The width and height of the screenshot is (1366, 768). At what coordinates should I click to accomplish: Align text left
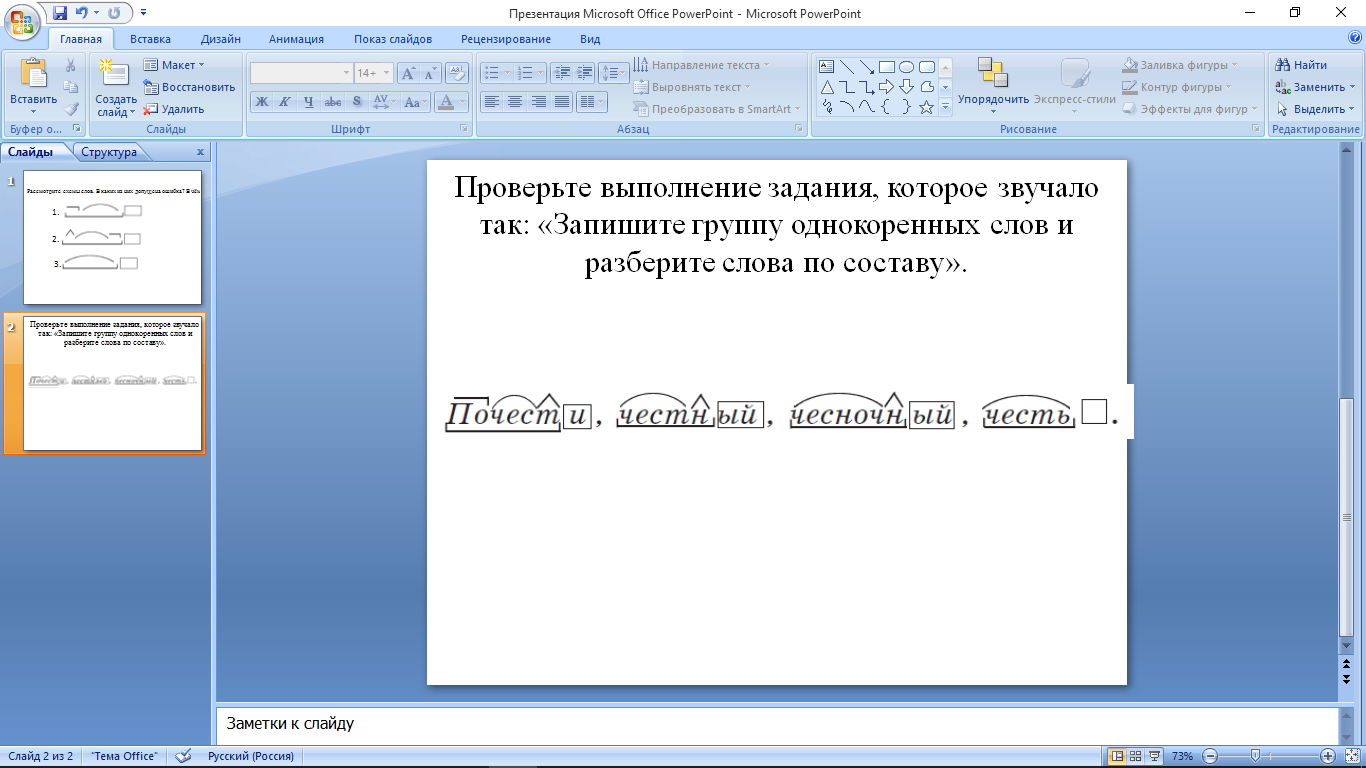coord(491,101)
